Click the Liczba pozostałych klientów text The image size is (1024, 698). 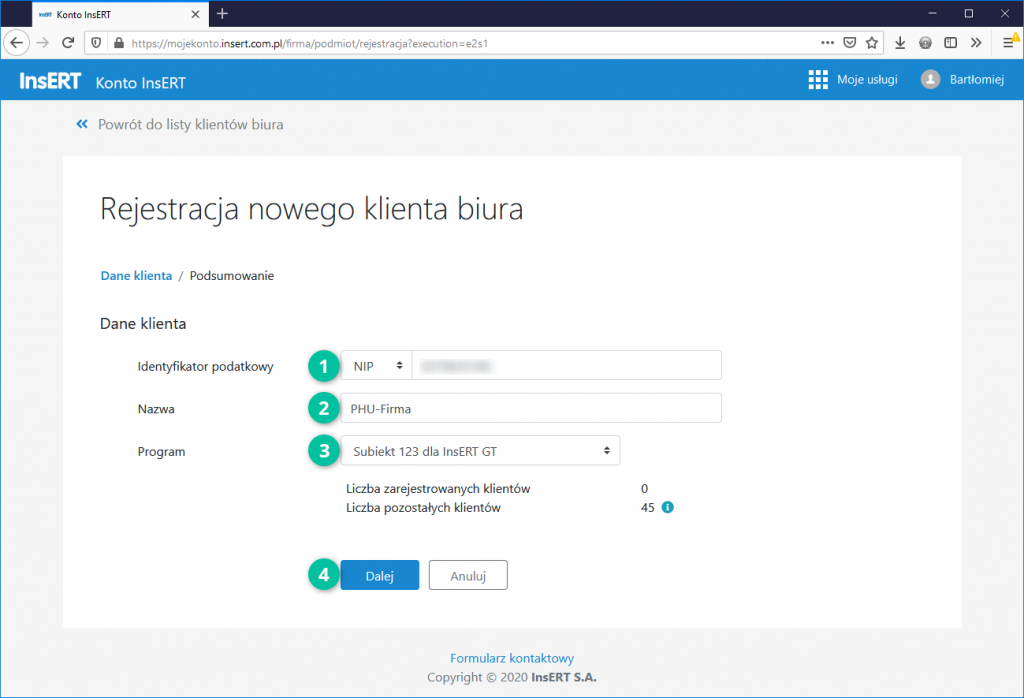[x=423, y=507]
